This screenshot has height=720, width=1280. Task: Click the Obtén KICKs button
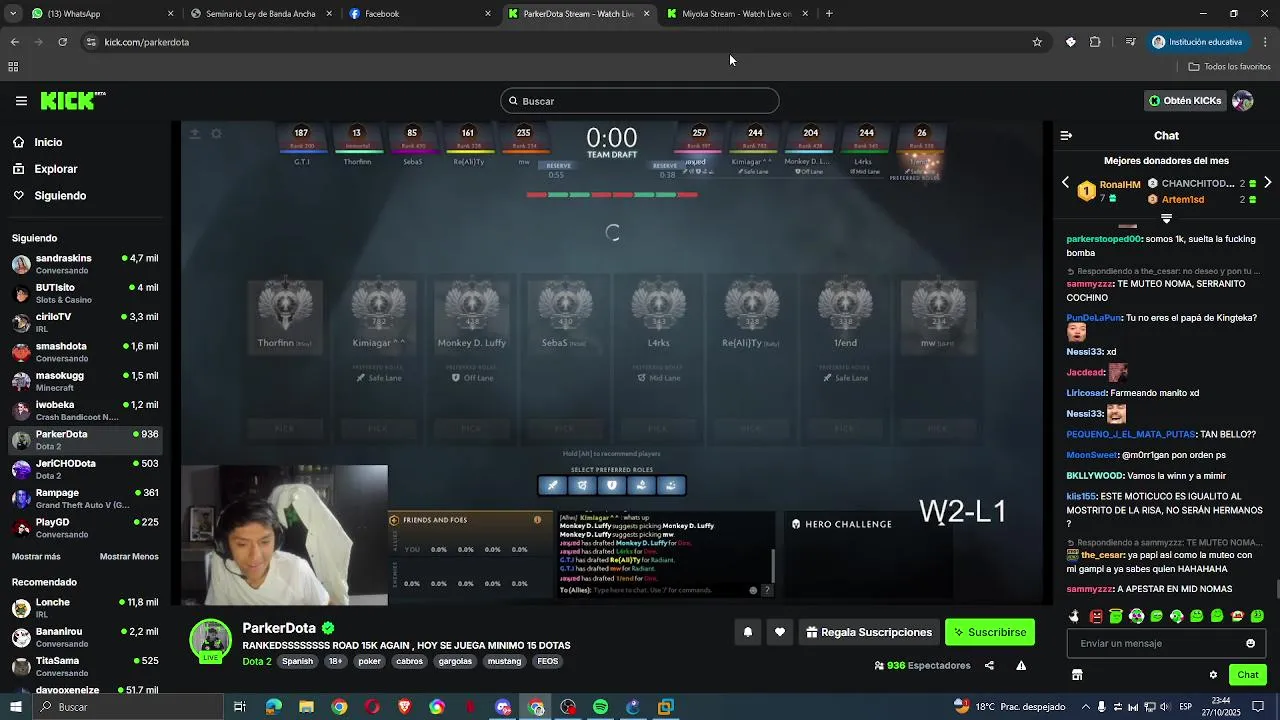1184,101
